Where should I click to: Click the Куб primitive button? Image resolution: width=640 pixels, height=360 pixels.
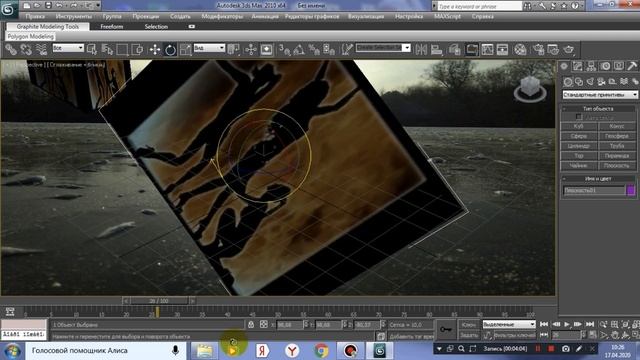tap(579, 127)
